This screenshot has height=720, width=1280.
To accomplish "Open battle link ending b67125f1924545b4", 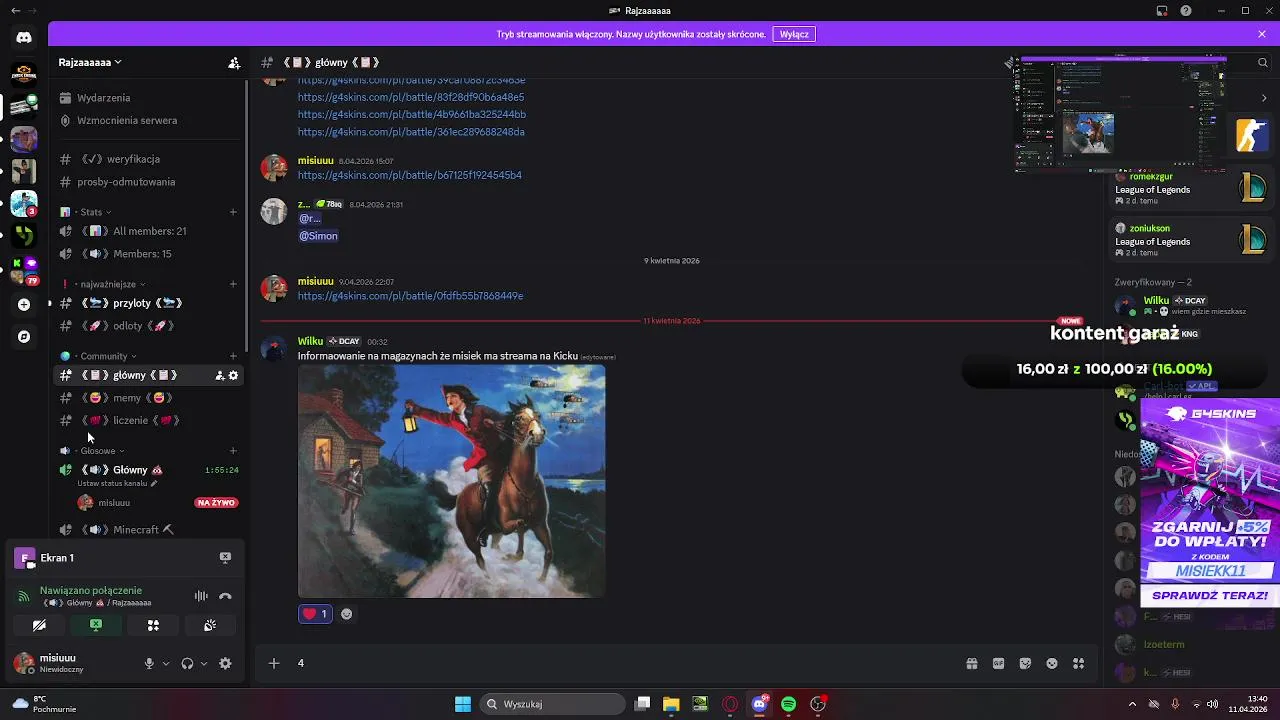I will pos(410,175).
